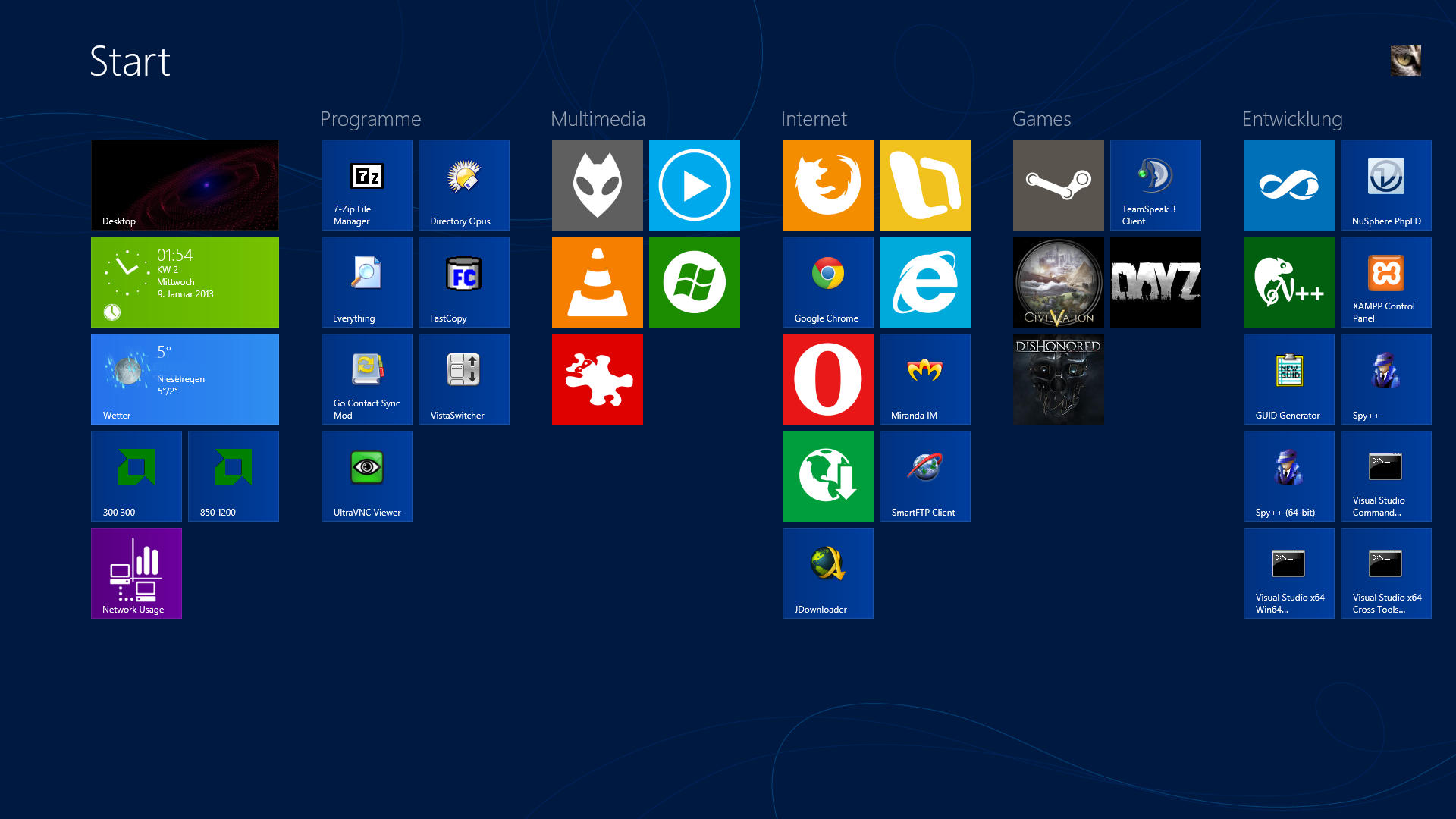Image resolution: width=1456 pixels, height=819 pixels.
Task: Open the Firefox tile
Action: tap(827, 185)
